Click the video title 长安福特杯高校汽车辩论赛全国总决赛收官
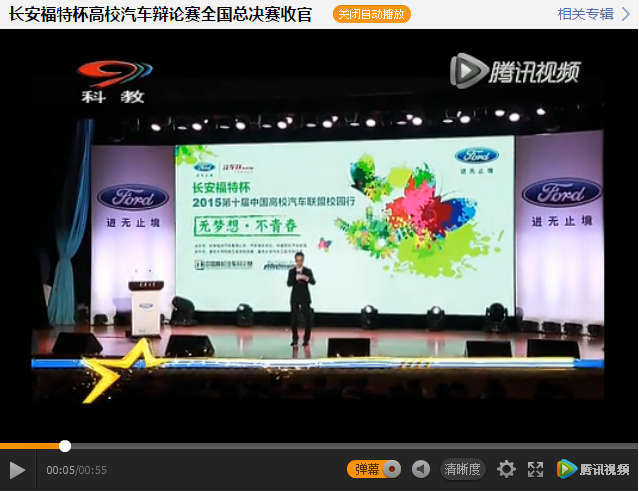 160,15
